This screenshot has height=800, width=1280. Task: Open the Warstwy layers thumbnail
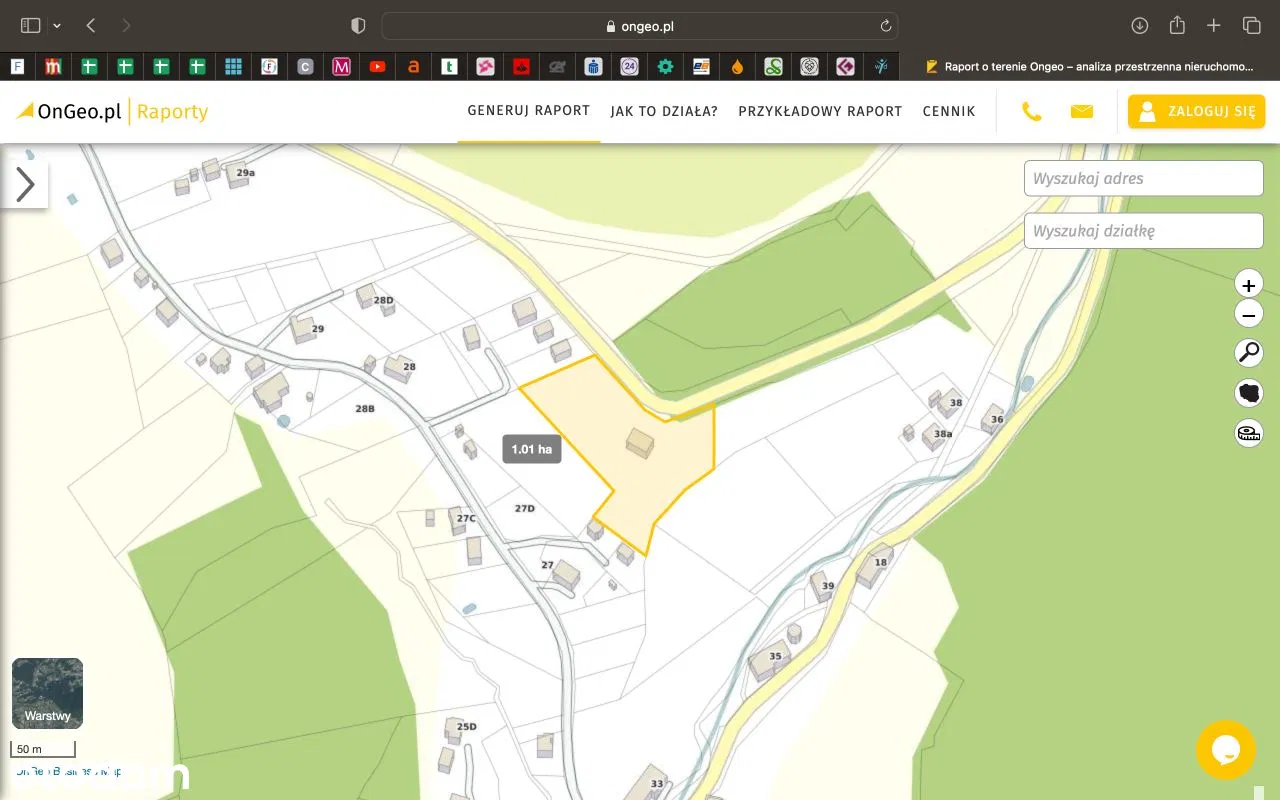click(47, 693)
